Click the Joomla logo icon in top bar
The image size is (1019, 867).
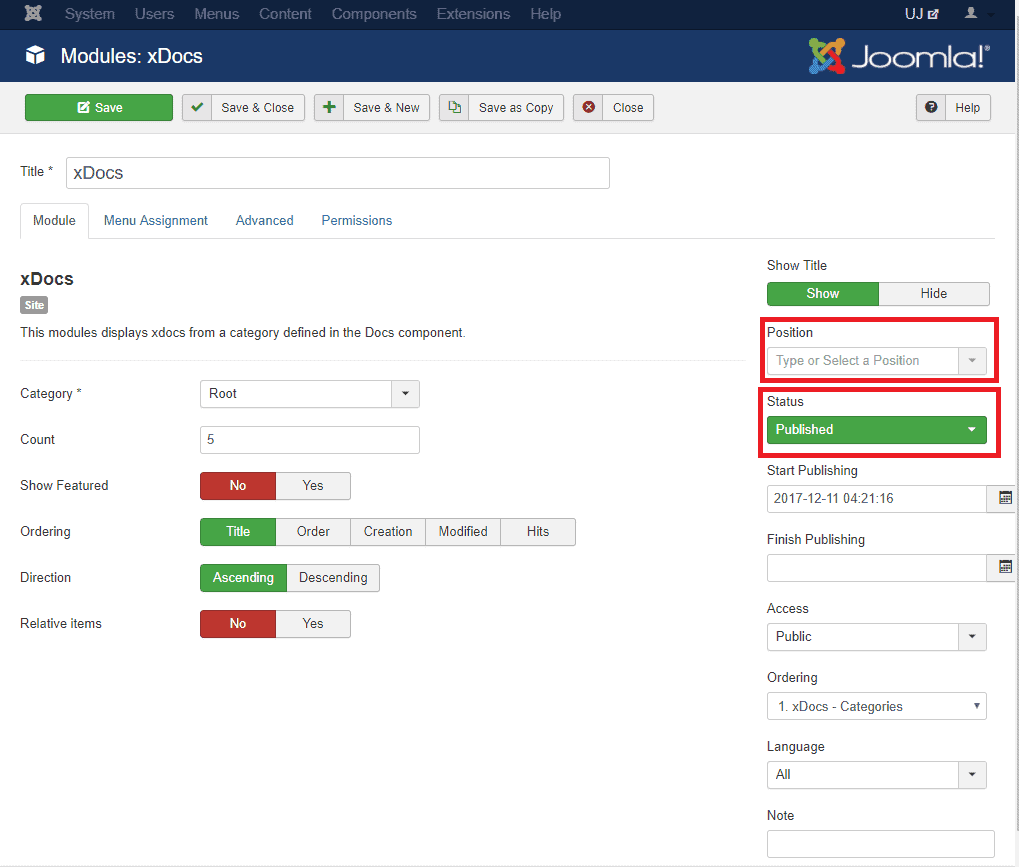point(34,14)
